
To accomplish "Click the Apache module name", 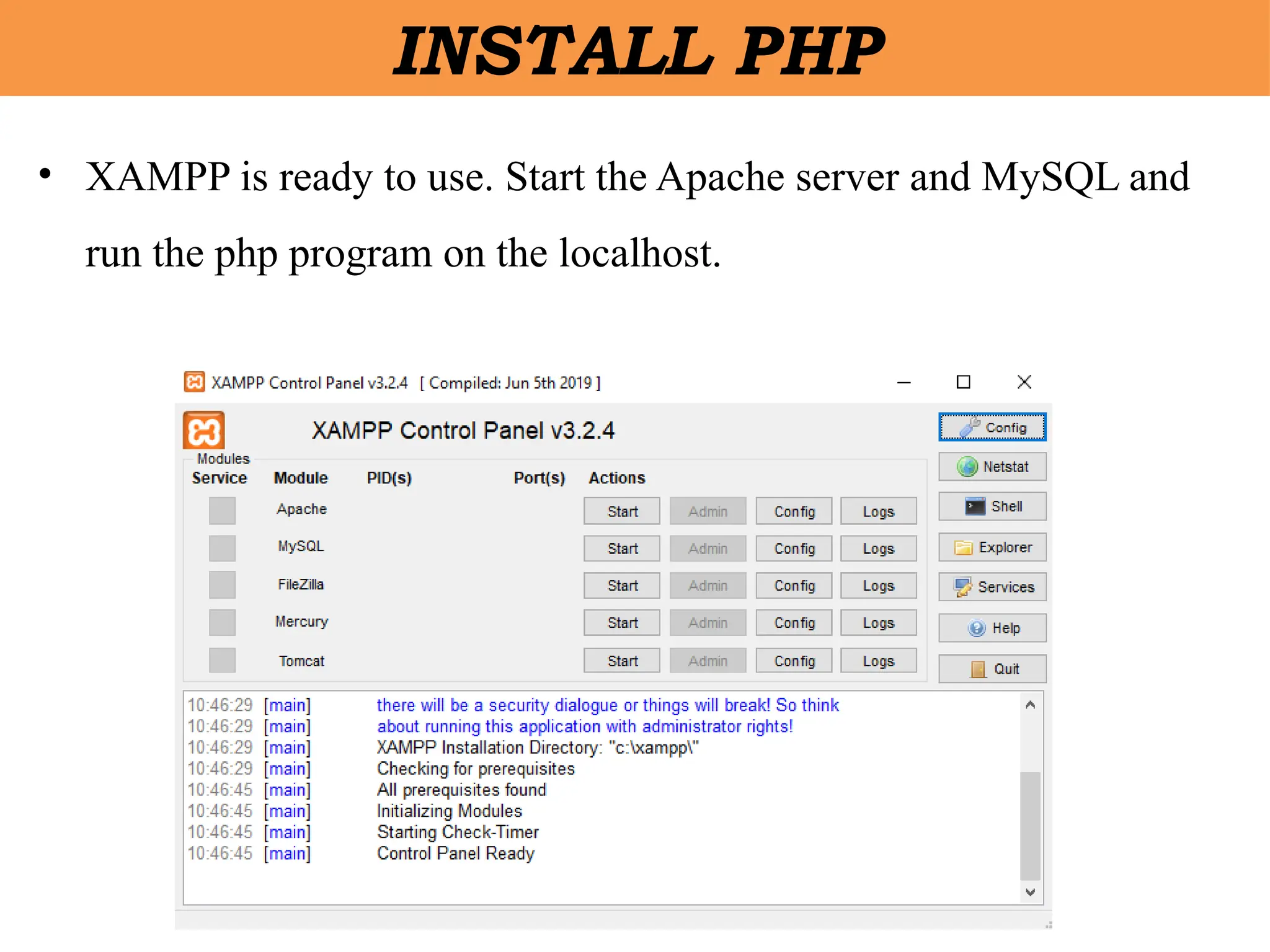I will click(301, 509).
